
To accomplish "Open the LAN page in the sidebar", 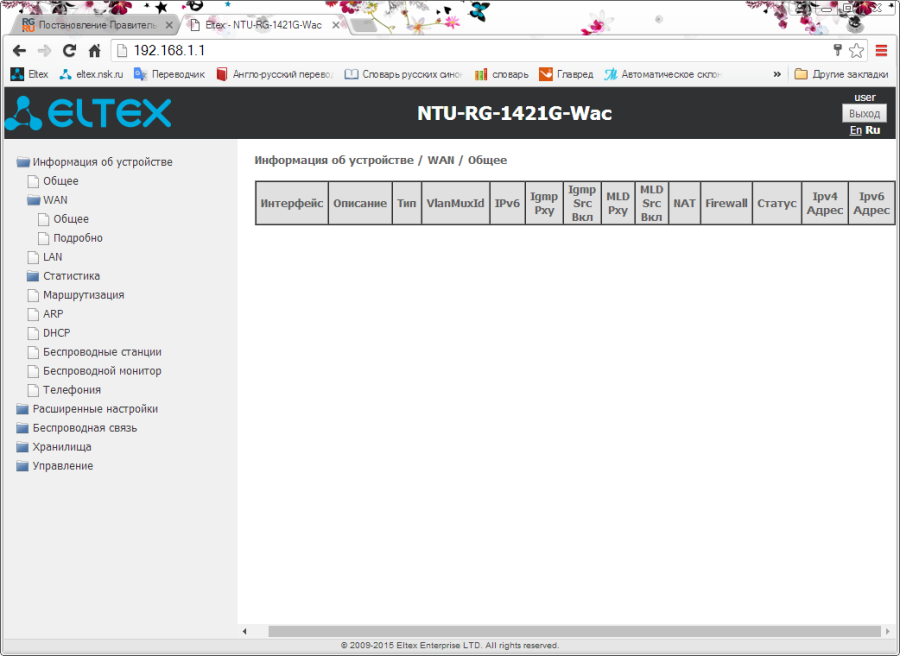I will (45, 257).
